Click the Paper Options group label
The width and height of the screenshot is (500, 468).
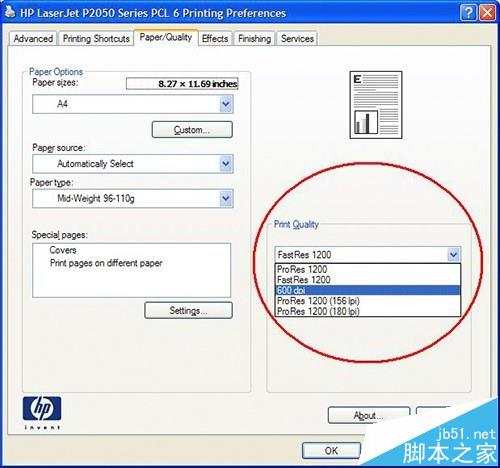pyautogui.click(x=56, y=72)
